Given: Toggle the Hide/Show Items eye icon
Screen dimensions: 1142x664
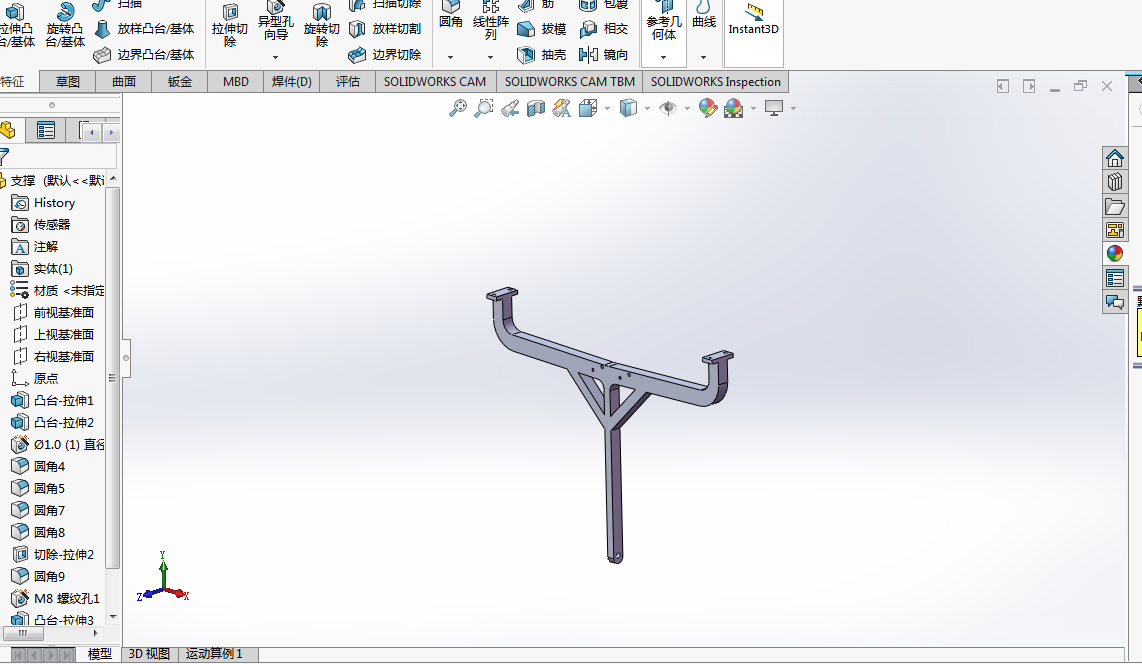Looking at the screenshot, I should pos(667,108).
